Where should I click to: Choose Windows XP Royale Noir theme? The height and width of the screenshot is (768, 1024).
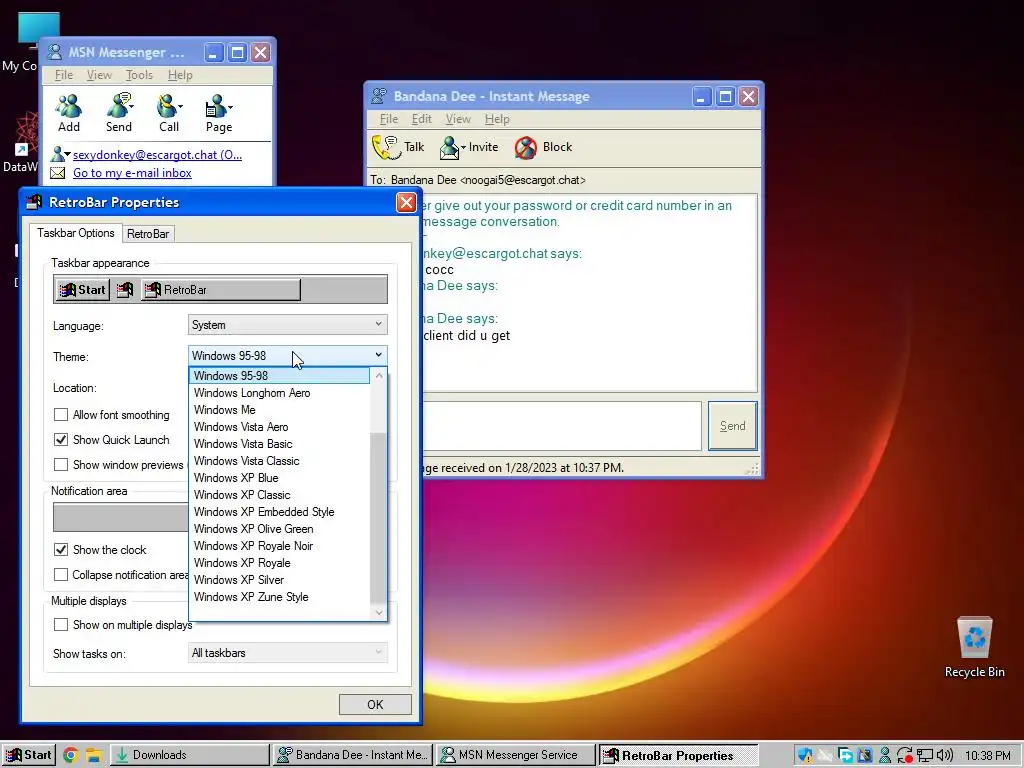click(x=280, y=545)
